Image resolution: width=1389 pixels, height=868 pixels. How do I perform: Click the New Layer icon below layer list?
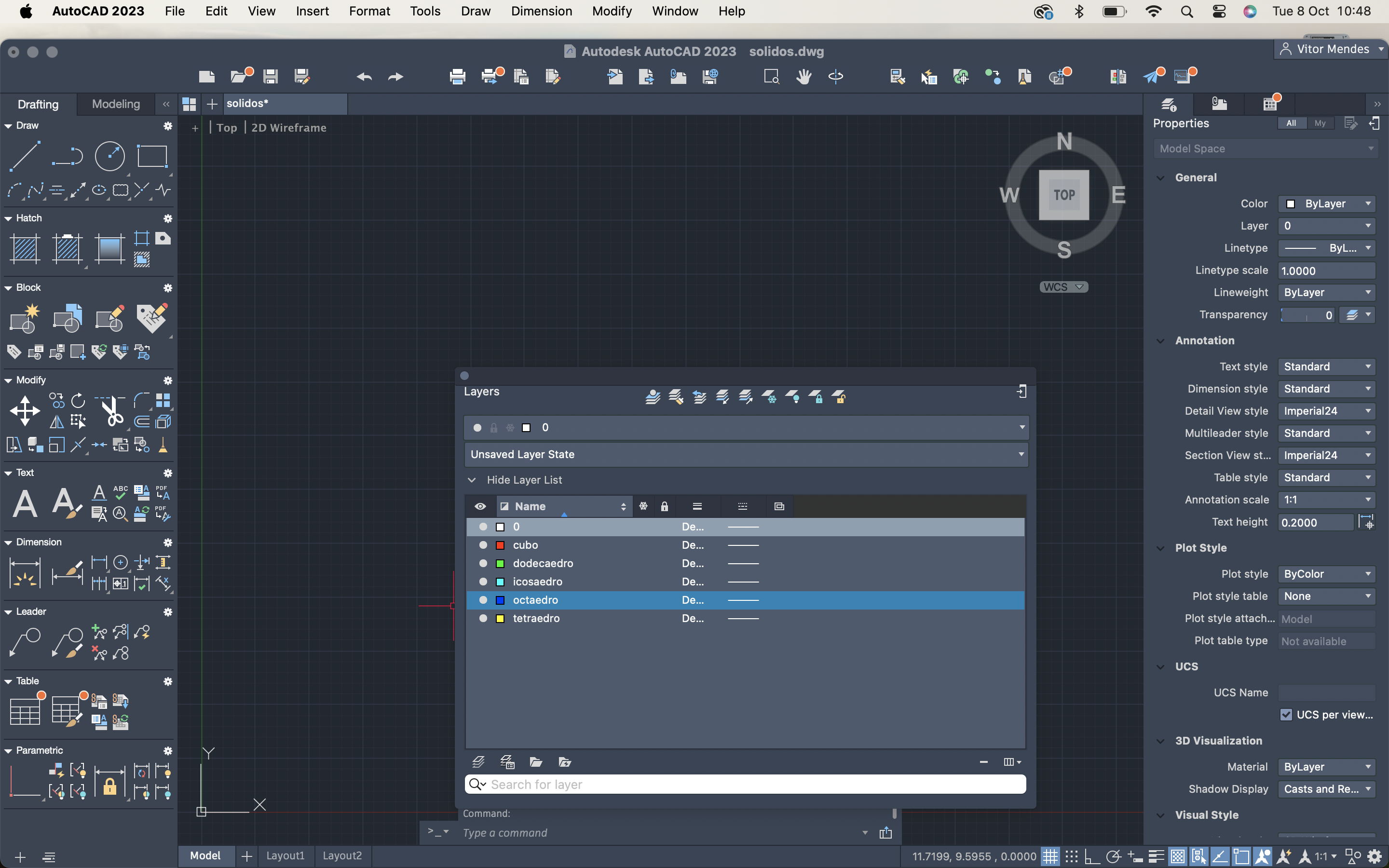(478, 762)
